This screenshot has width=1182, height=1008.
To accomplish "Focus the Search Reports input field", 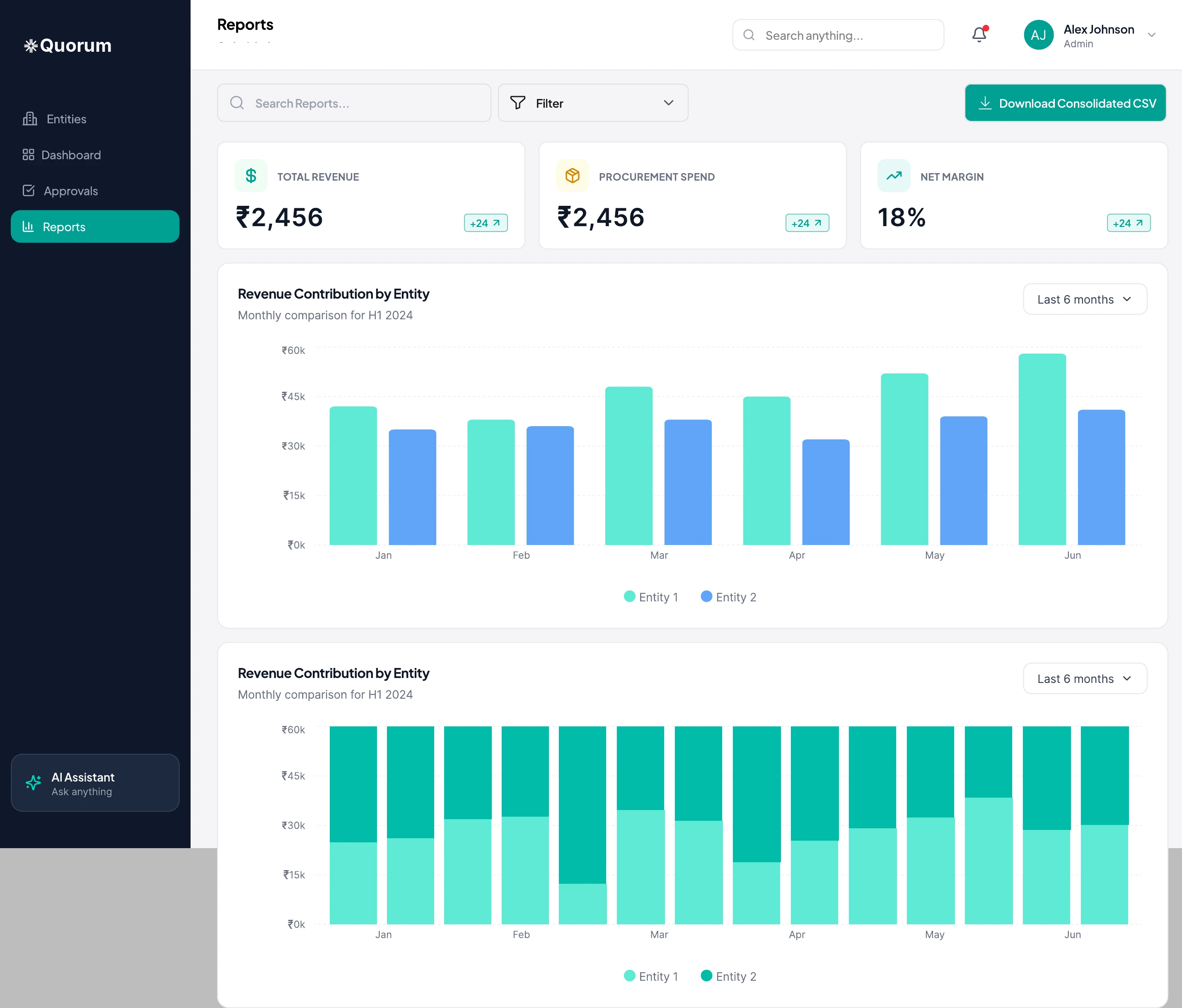I will pyautogui.click(x=354, y=103).
